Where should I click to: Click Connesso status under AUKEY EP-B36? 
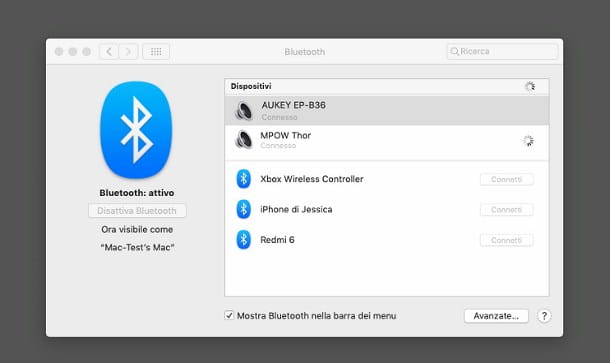click(279, 117)
